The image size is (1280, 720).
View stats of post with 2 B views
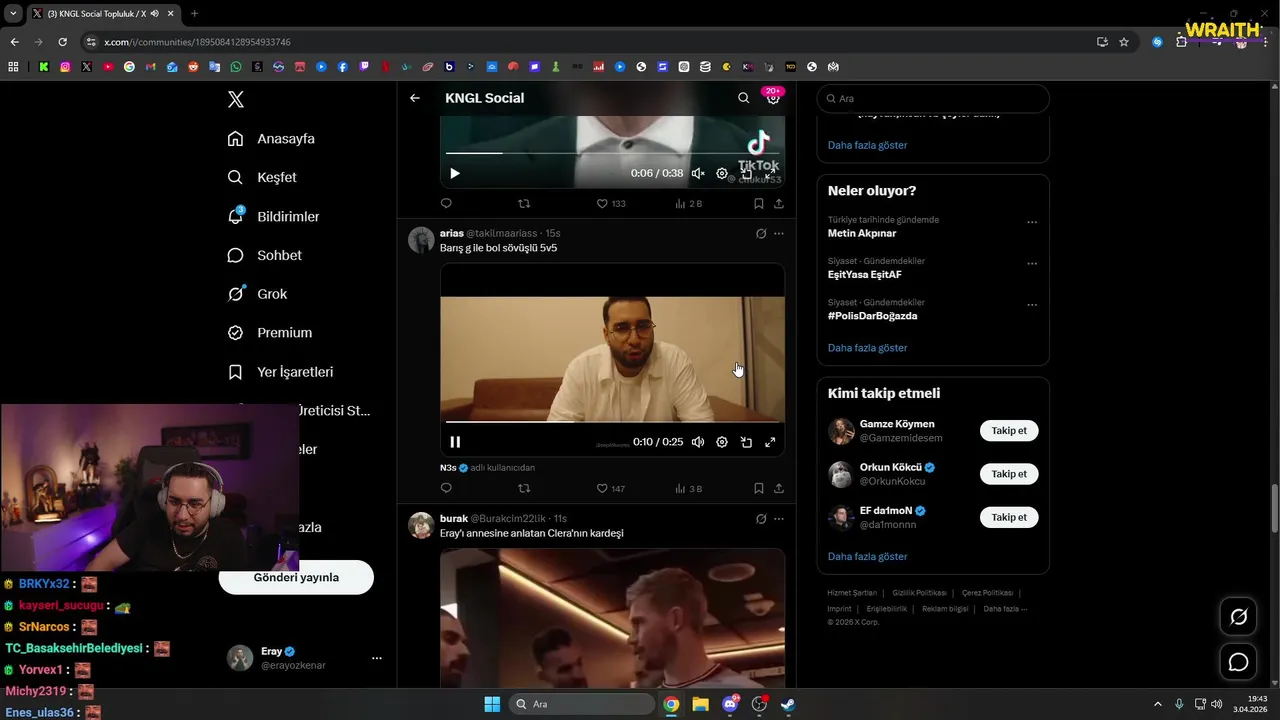[x=689, y=203]
